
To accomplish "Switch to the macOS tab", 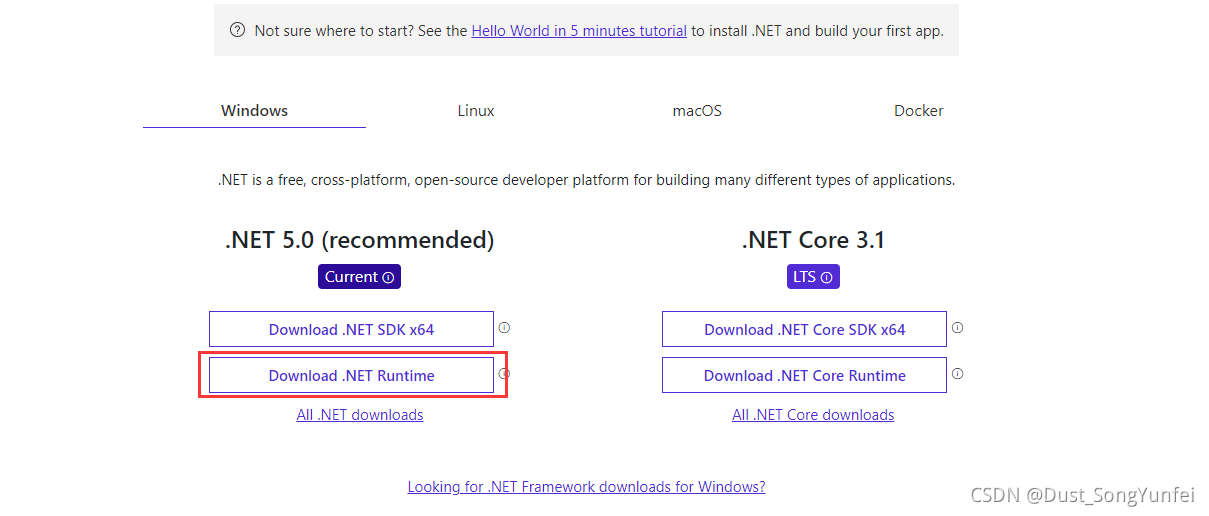I will (697, 111).
